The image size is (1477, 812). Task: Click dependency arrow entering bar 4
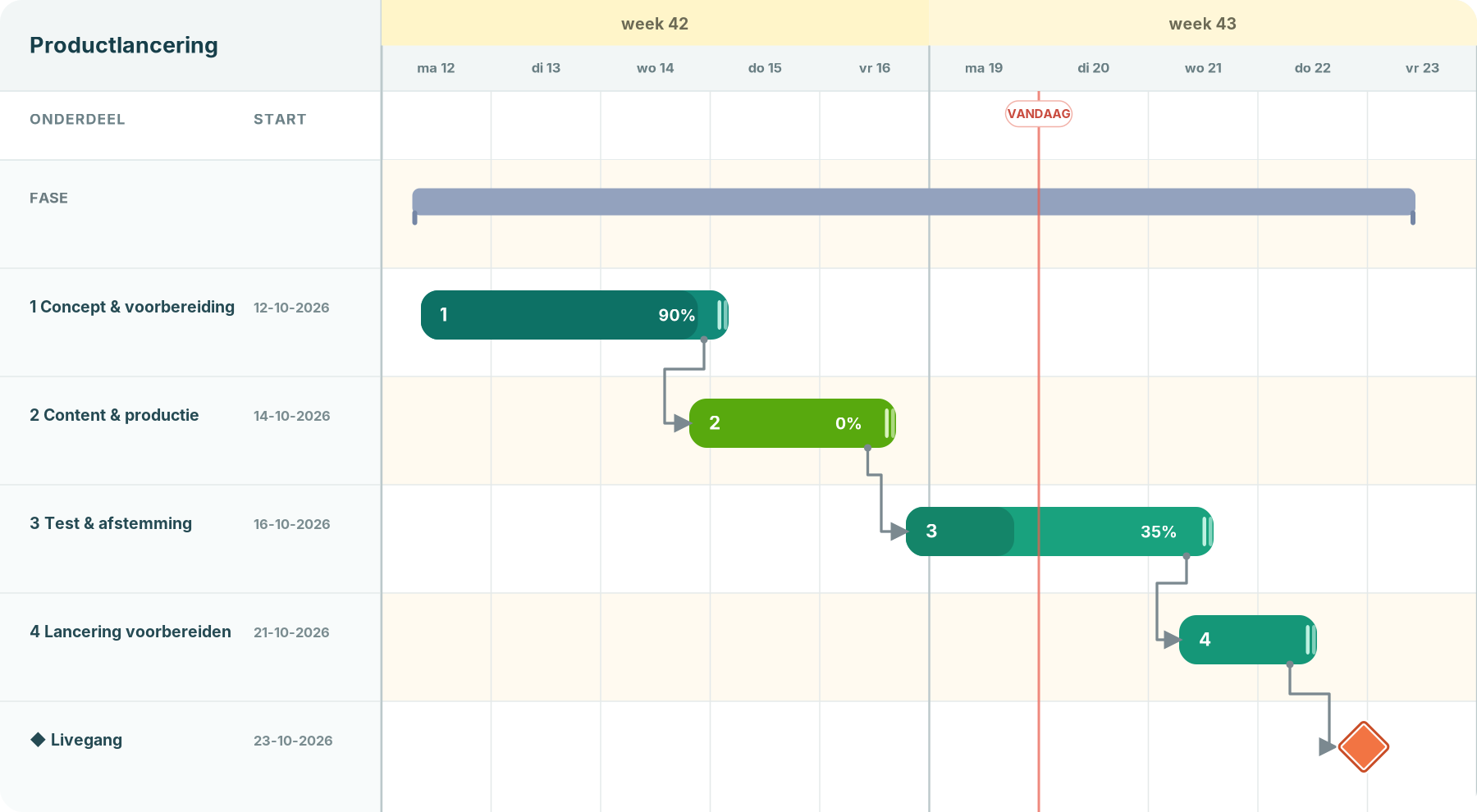pyautogui.click(x=1172, y=640)
